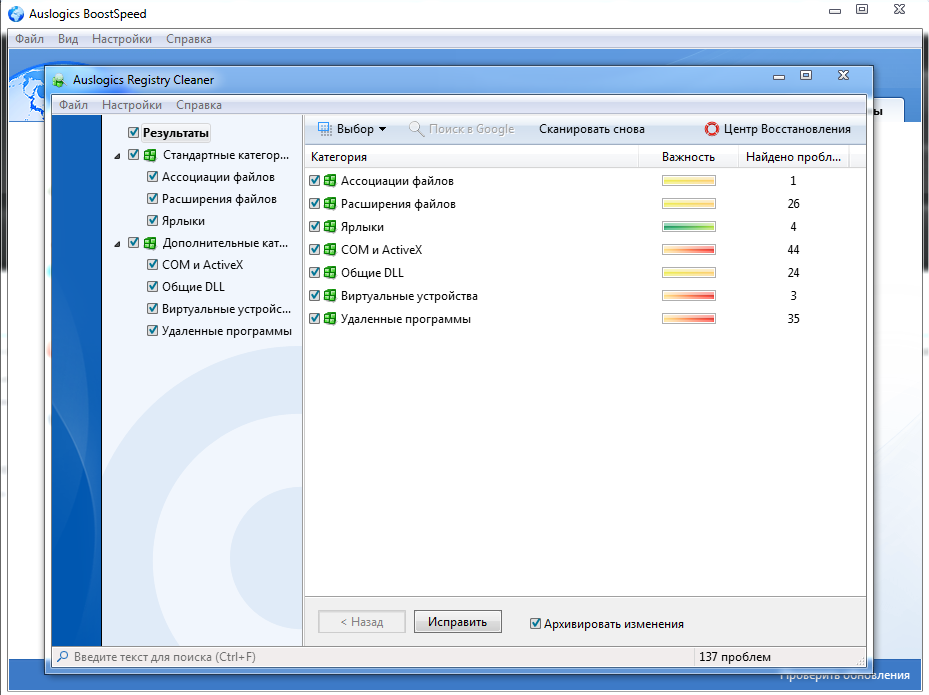Uncheck Общие DLL in the results list
Viewport: 929px width, 695px height.
(x=315, y=273)
